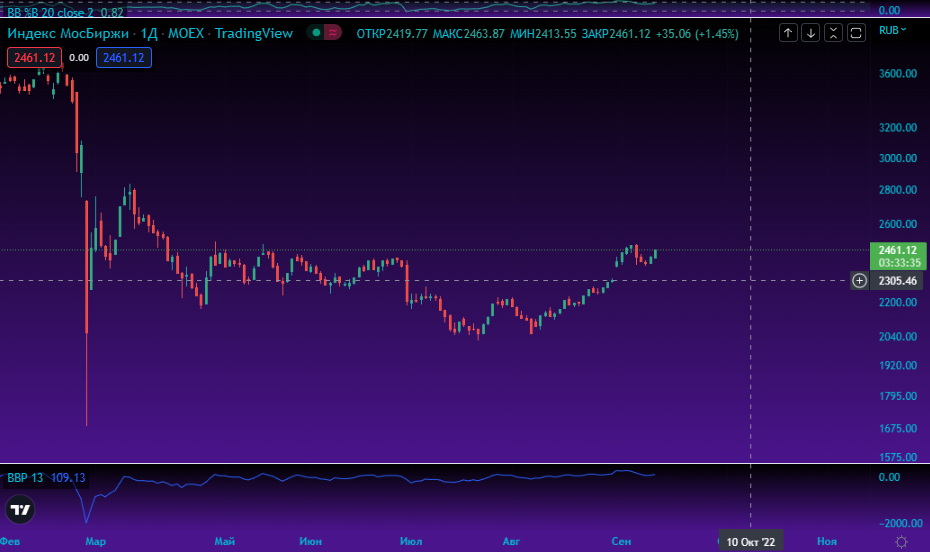The height and width of the screenshot is (552, 930).
Task: Click the plus button next to 2305.46
Action: click(x=859, y=280)
